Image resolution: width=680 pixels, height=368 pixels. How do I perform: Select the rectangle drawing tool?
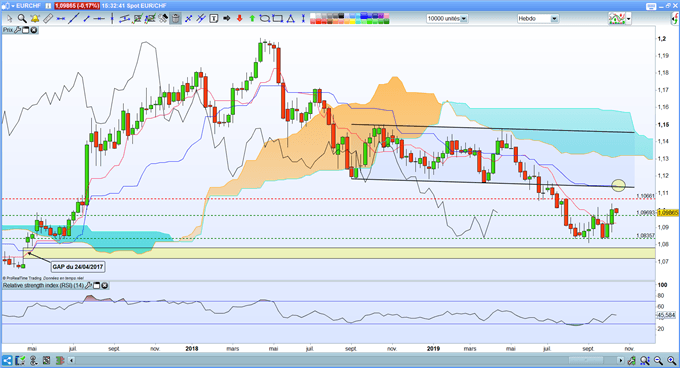pos(277,19)
